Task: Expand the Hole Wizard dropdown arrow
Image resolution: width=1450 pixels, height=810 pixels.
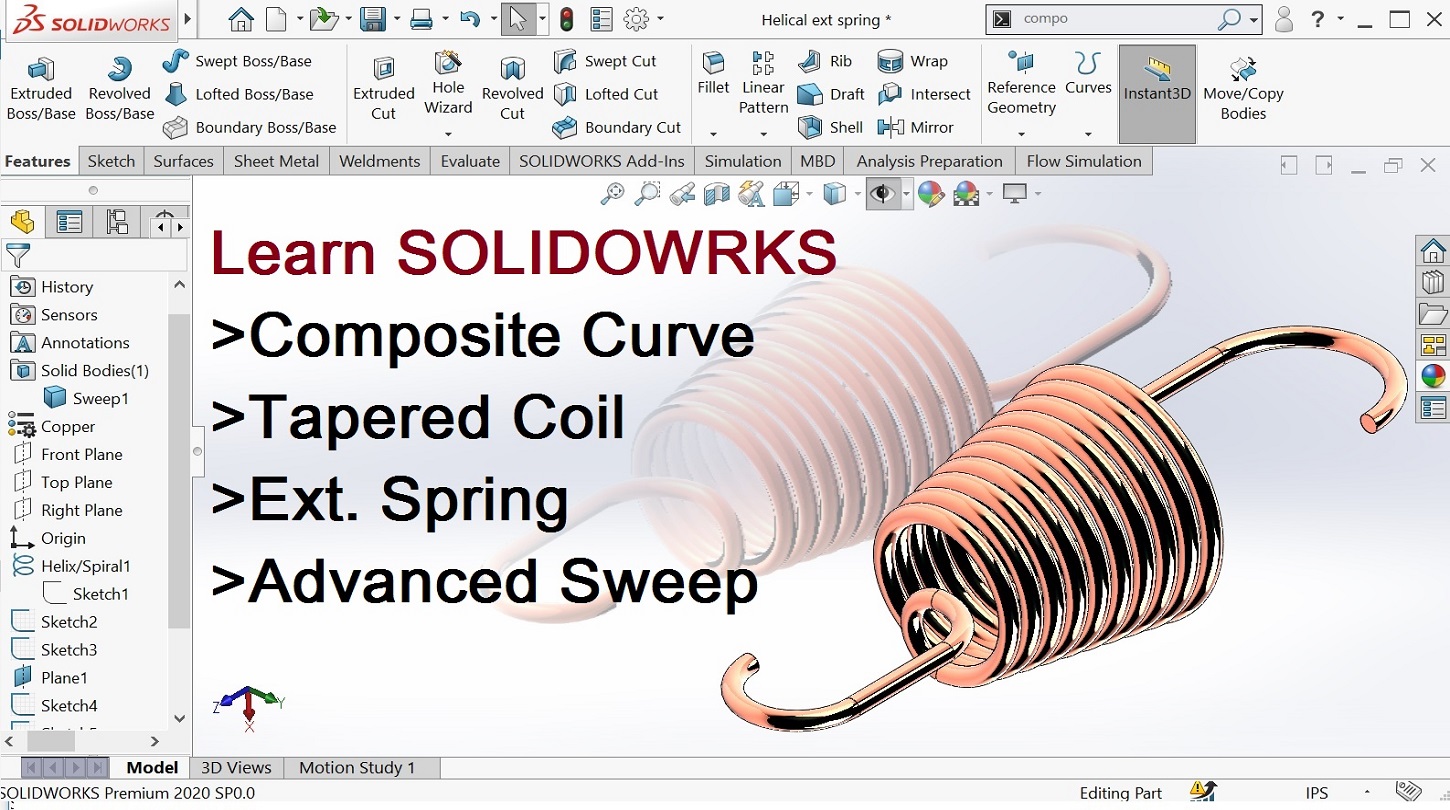Action: click(448, 134)
